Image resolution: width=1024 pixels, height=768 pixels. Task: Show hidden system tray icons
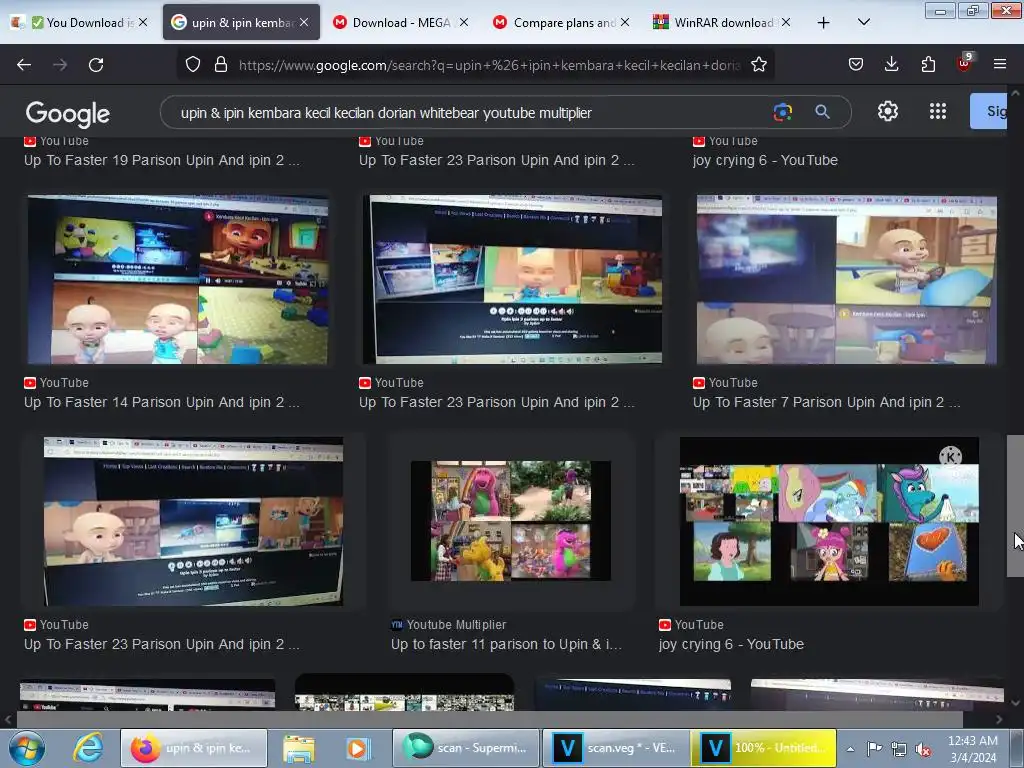[x=850, y=749]
